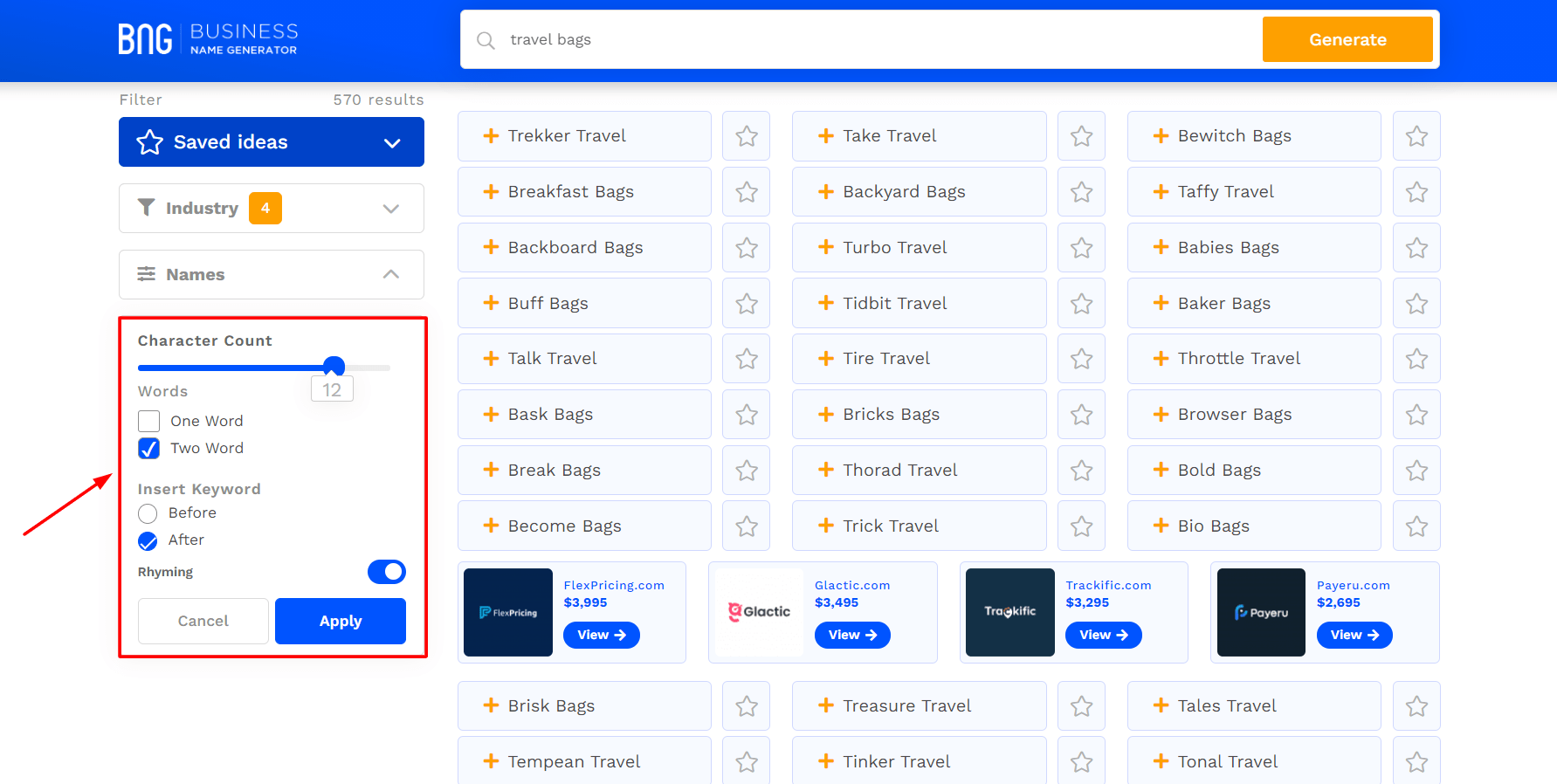1557x784 pixels.
Task: Turn off the Rhyming toggle
Action: 387,572
